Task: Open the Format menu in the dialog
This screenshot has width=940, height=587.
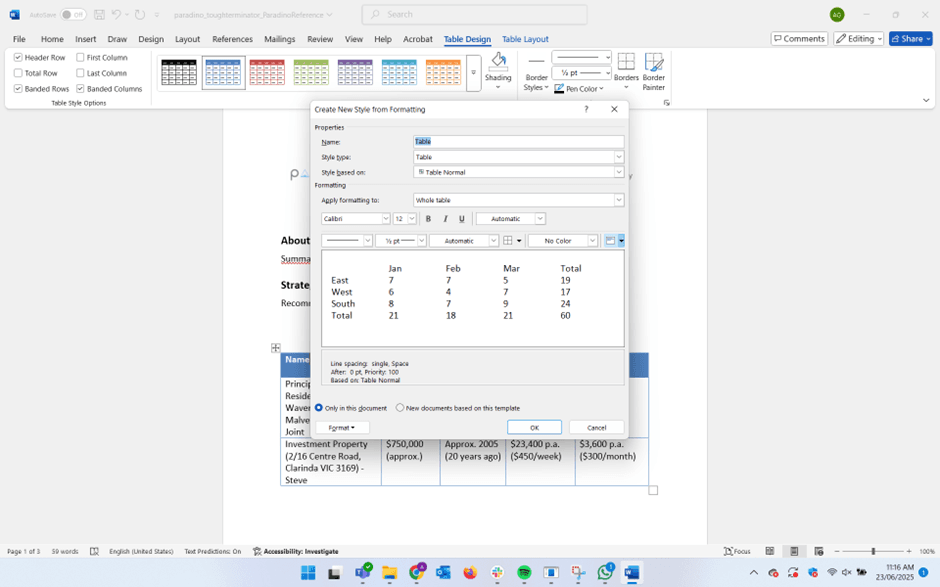Action: 343,427
